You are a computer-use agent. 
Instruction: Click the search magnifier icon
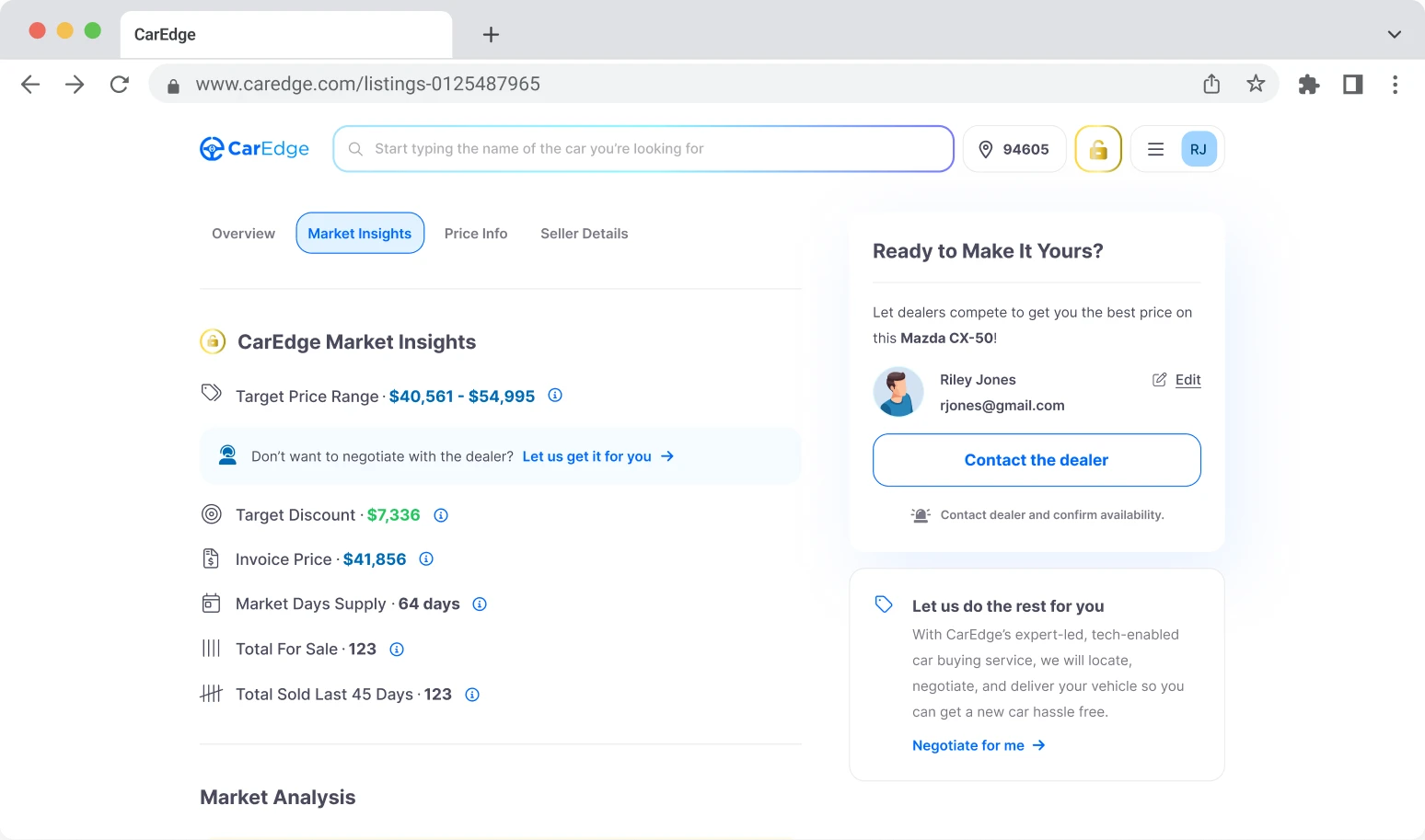click(355, 149)
